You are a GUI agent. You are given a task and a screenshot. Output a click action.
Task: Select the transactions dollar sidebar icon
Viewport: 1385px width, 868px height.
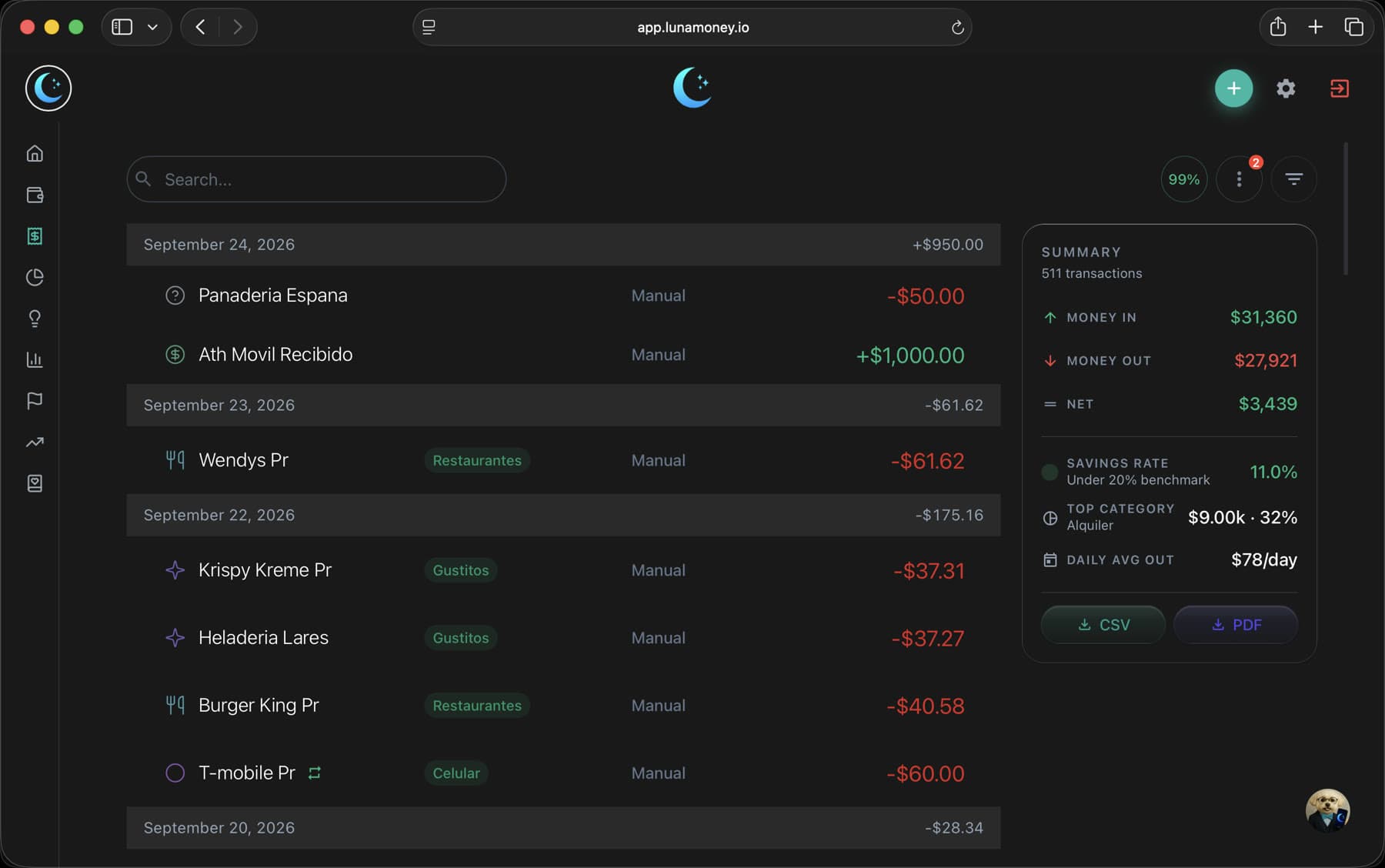35,236
